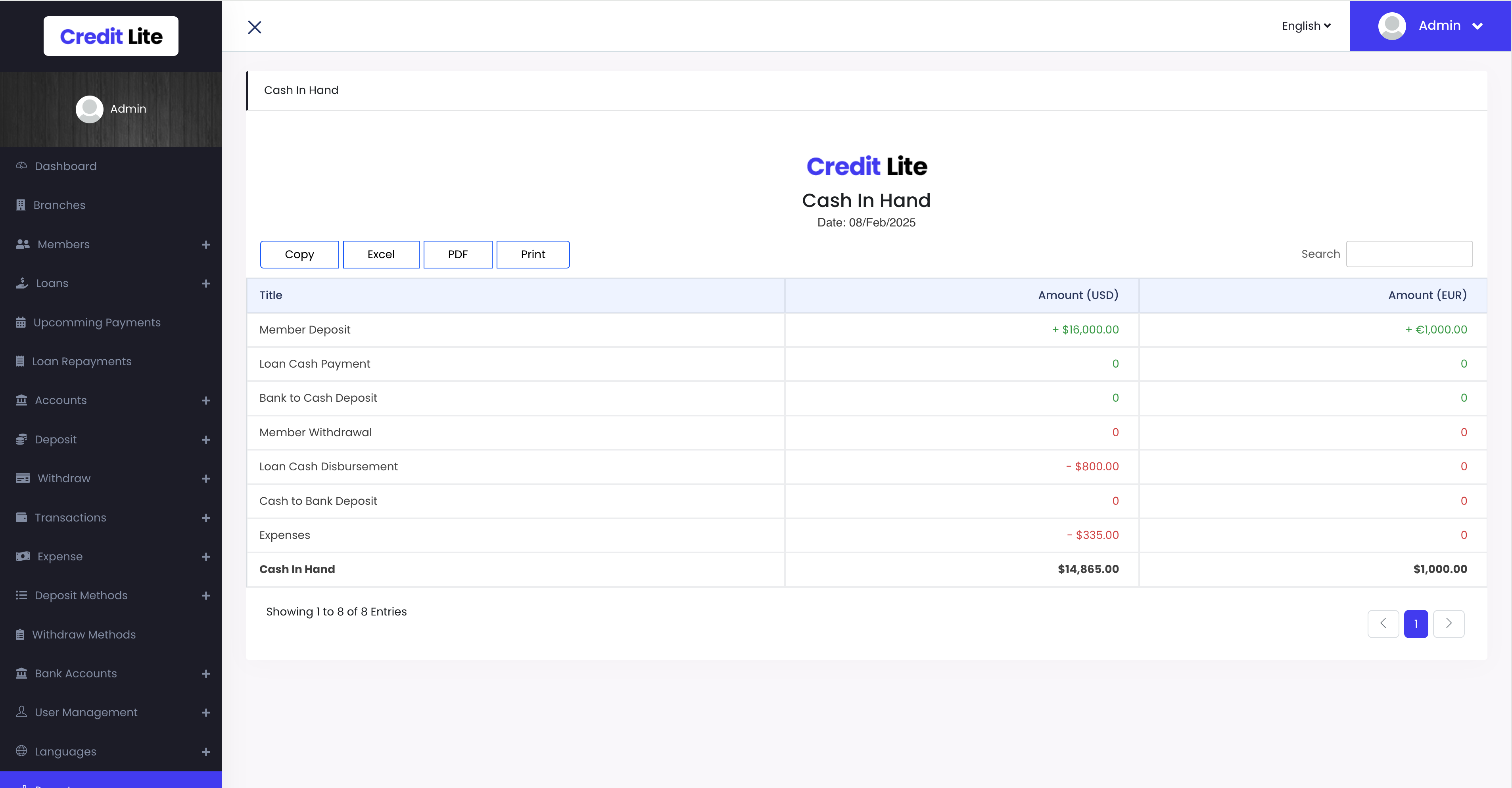Expand the Loans sidebar menu
This screenshot has width=1512, height=788.
(206, 283)
